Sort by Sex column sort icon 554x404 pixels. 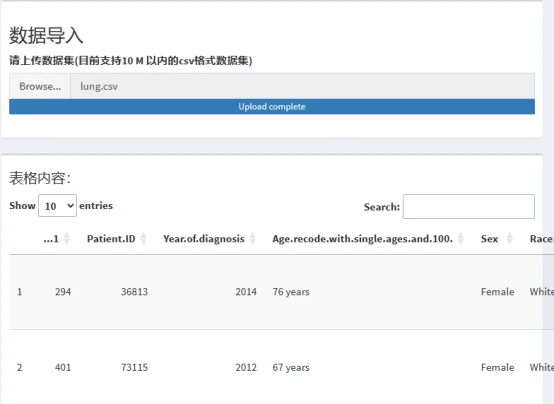(x=509, y=239)
